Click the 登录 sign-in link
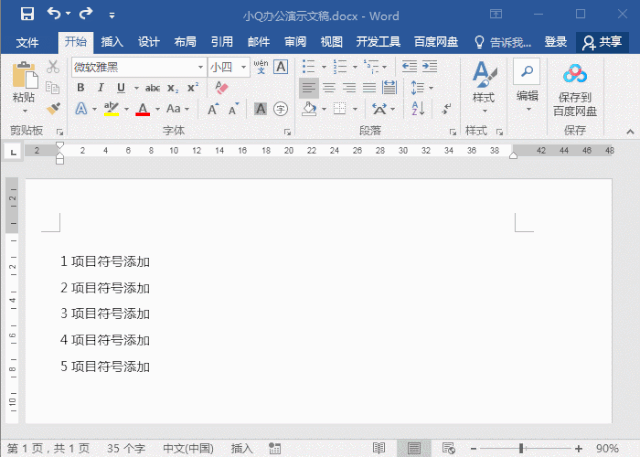This screenshot has height=457, width=640. (x=556, y=42)
